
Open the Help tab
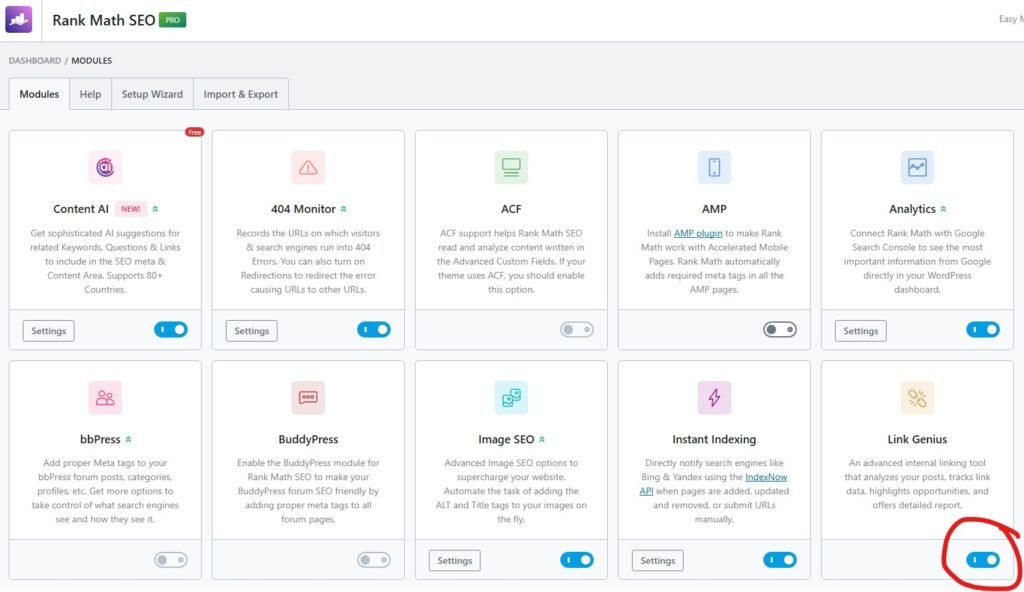pyautogui.click(x=90, y=94)
